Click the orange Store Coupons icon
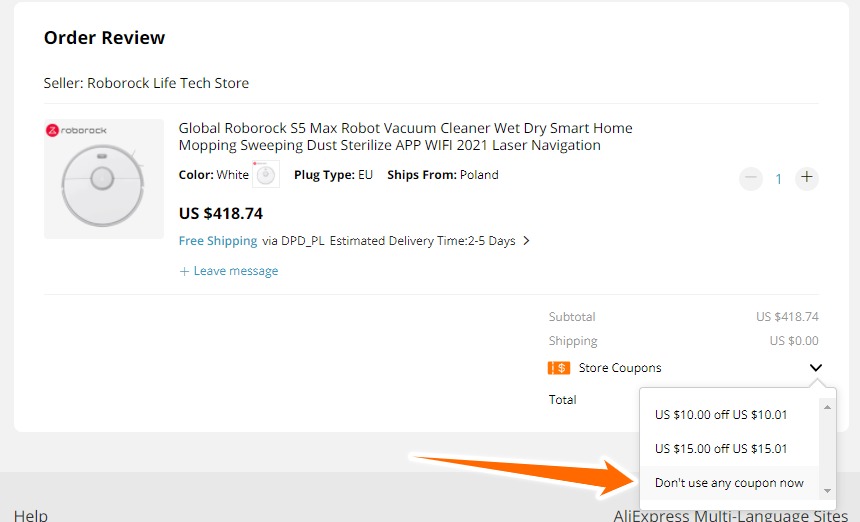This screenshot has height=522, width=860. [558, 368]
